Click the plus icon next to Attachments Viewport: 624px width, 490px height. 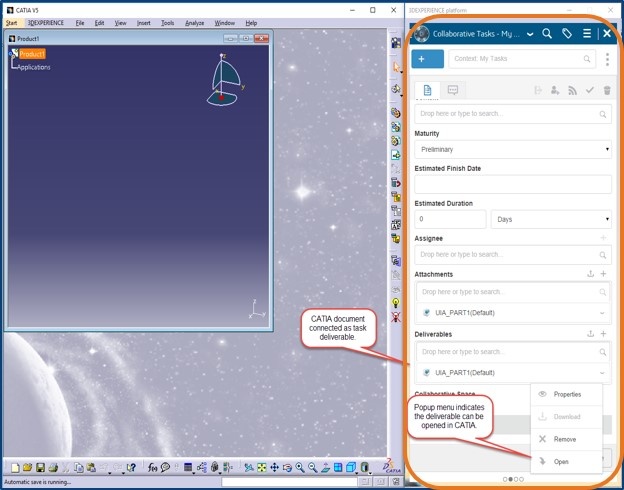click(x=603, y=274)
